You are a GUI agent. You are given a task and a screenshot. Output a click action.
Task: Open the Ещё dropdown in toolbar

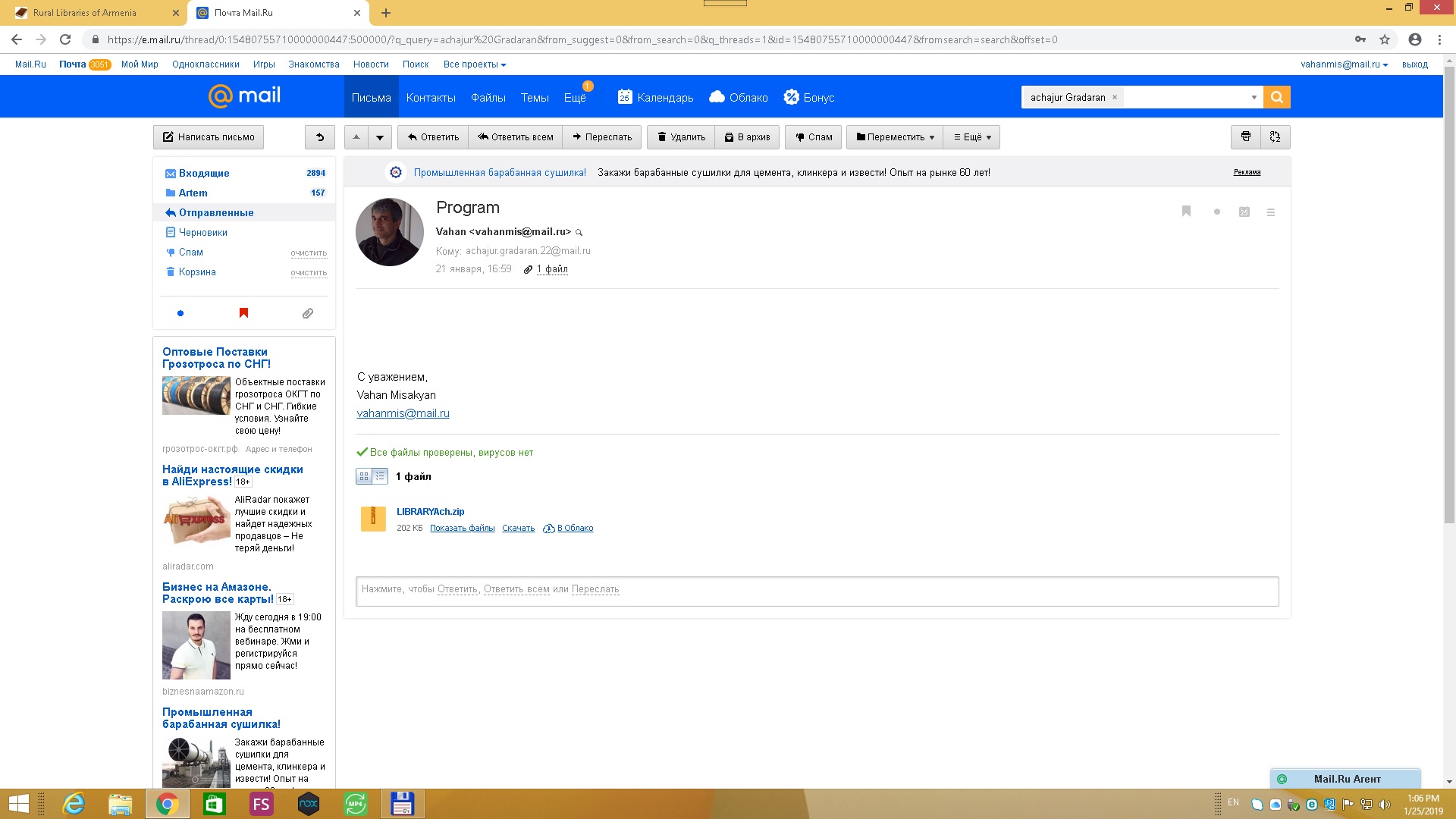[973, 137]
